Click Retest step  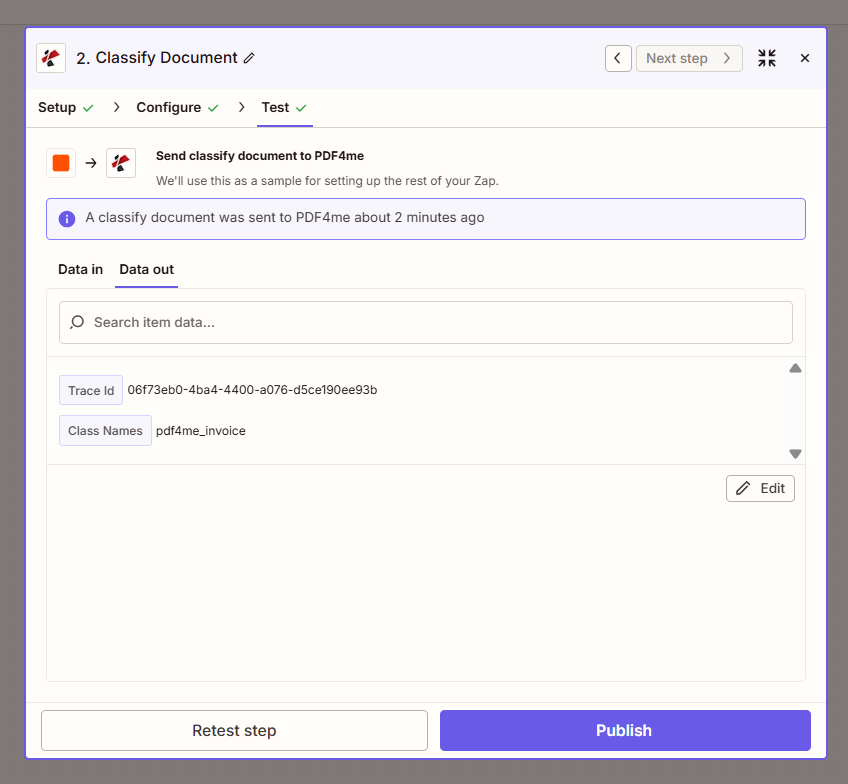233,730
